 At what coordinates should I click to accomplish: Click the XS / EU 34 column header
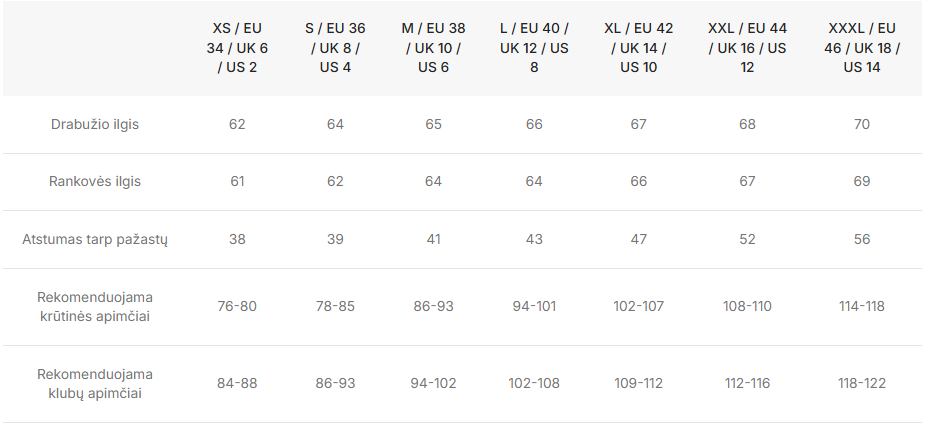(x=237, y=48)
